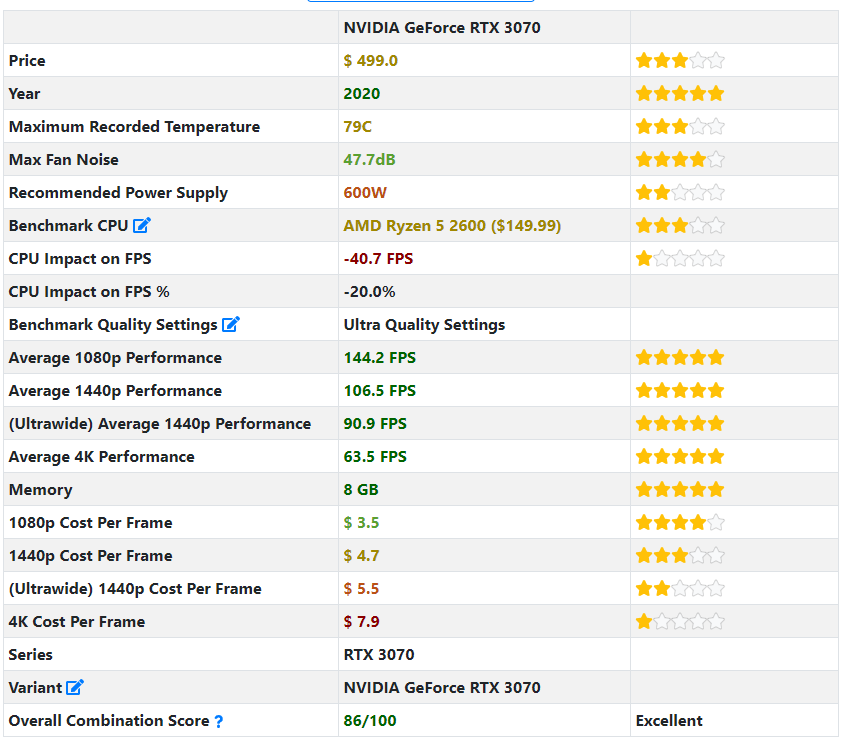Image resolution: width=844 pixels, height=744 pixels.
Task: Select the $ 499.0 price value
Action: pos(370,60)
